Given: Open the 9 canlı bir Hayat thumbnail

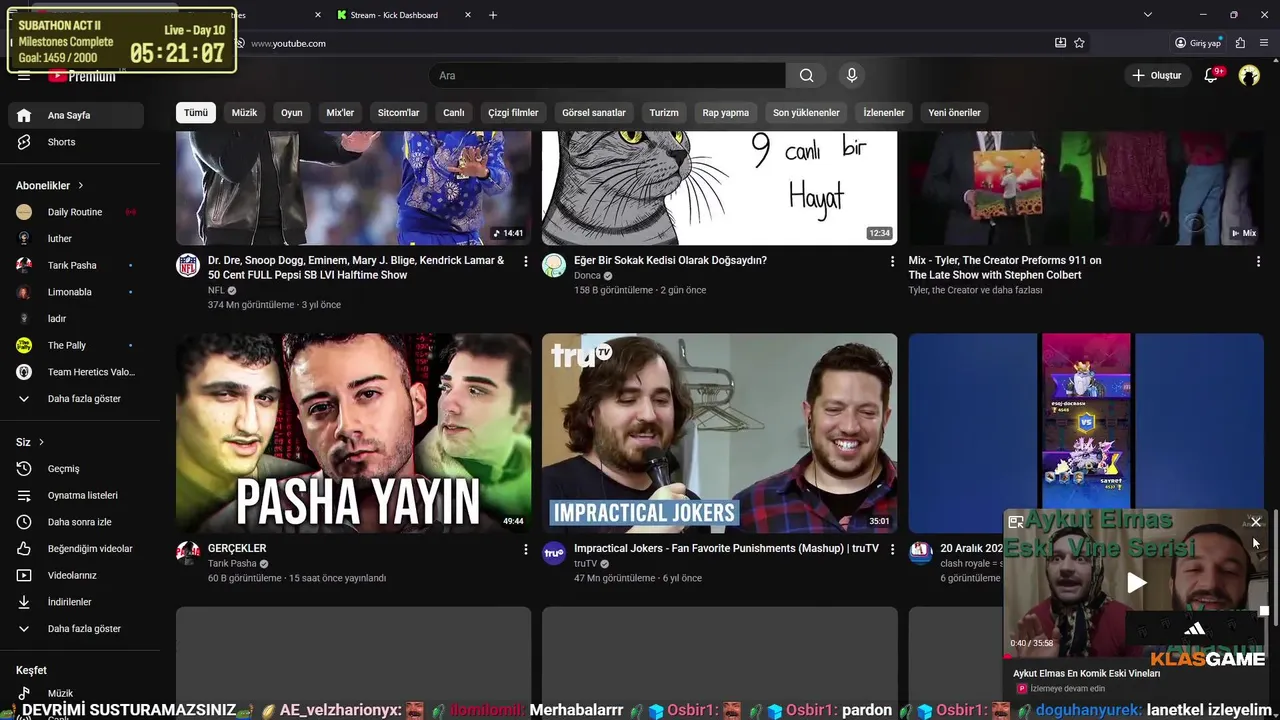Looking at the screenshot, I should click(720, 188).
